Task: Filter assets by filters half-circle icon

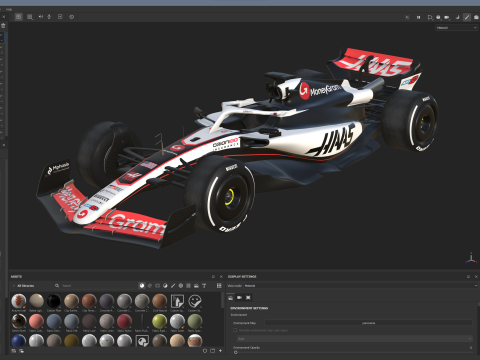Action: pyautogui.click(x=165, y=286)
